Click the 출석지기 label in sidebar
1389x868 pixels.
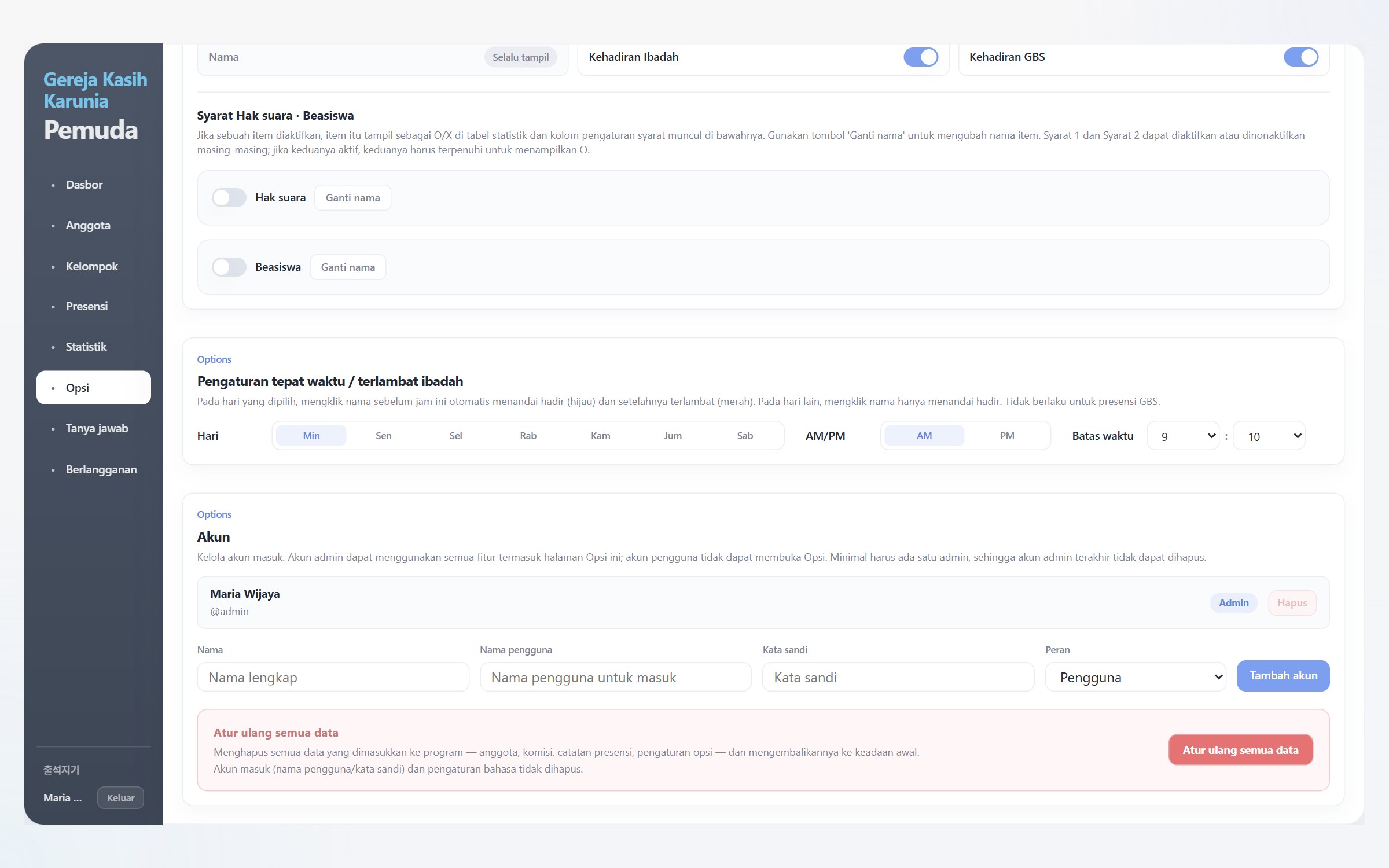61,770
